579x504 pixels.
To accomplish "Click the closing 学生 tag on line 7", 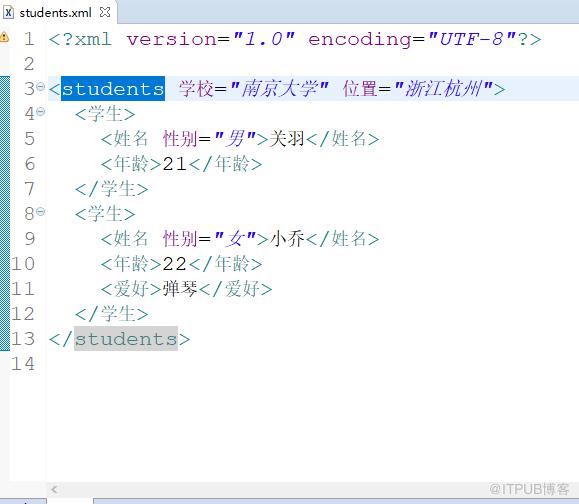I will click(112, 189).
